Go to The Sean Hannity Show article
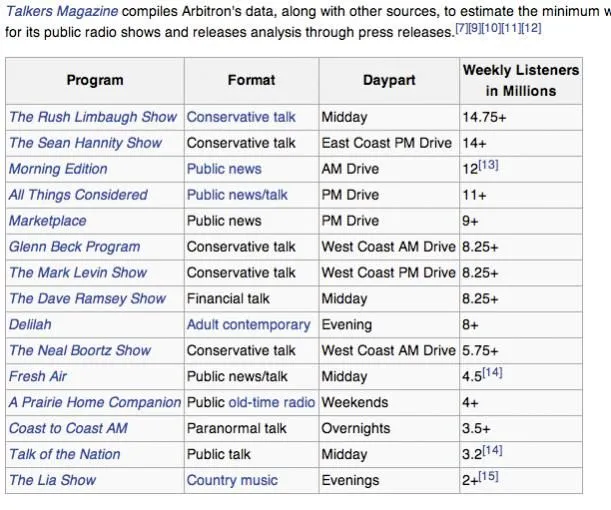This screenshot has width=611, height=510. (x=85, y=143)
